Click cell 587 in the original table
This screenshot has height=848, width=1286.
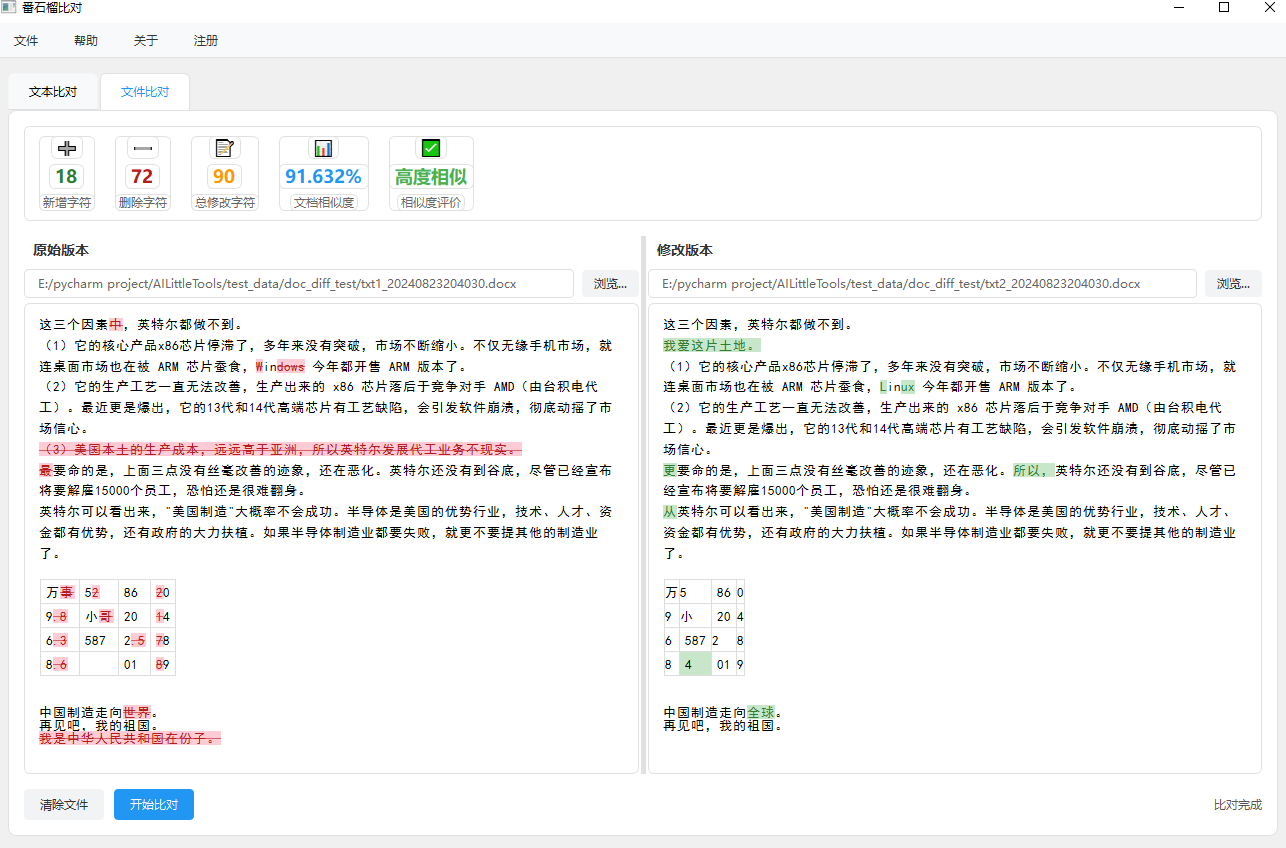(x=98, y=640)
